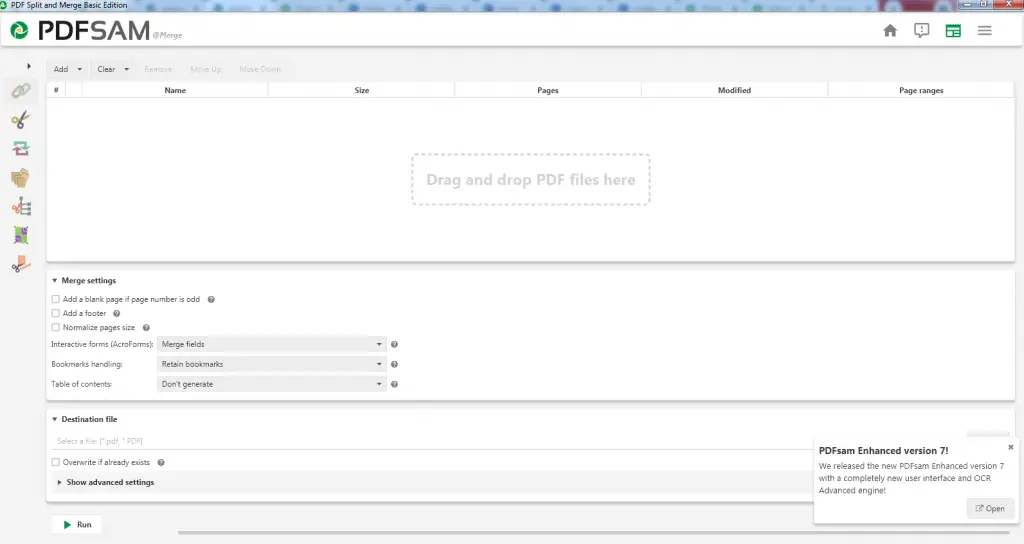1024x544 pixels.
Task: Show help for Bookmarks handling setting
Action: [x=394, y=364]
